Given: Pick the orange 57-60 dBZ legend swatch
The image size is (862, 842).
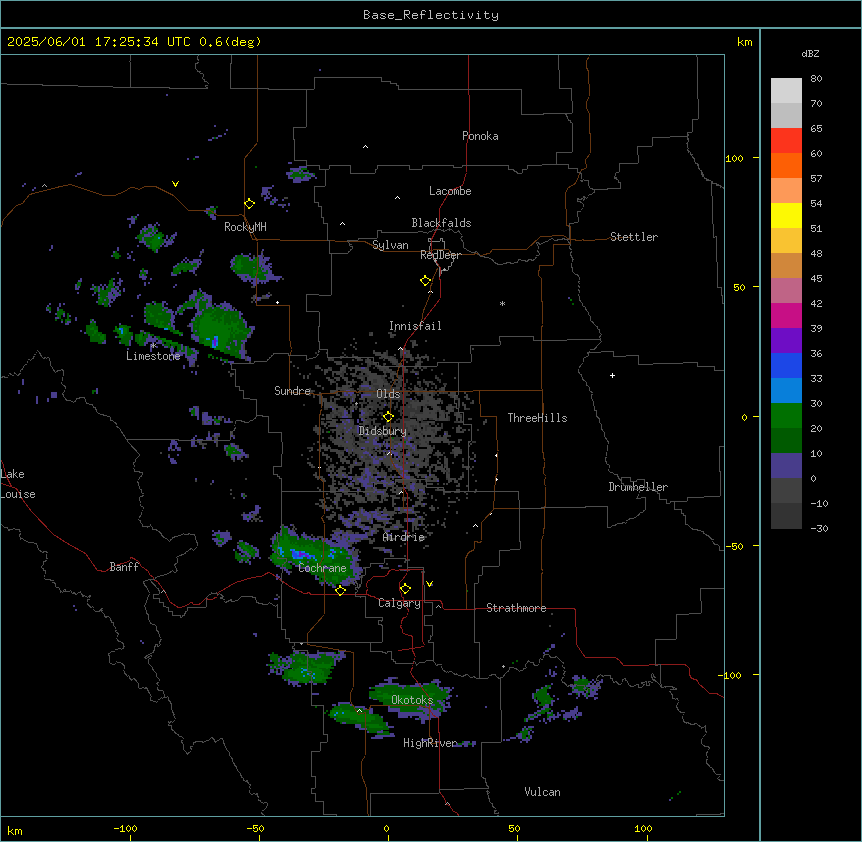Looking at the screenshot, I should point(786,165).
